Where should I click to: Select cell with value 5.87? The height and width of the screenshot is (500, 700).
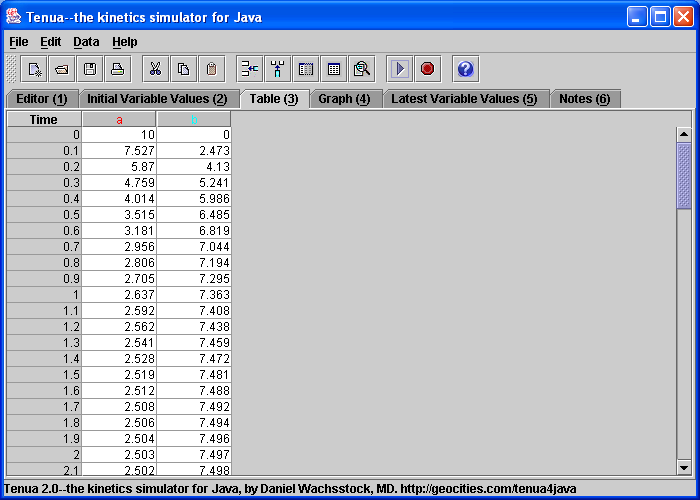(119, 167)
